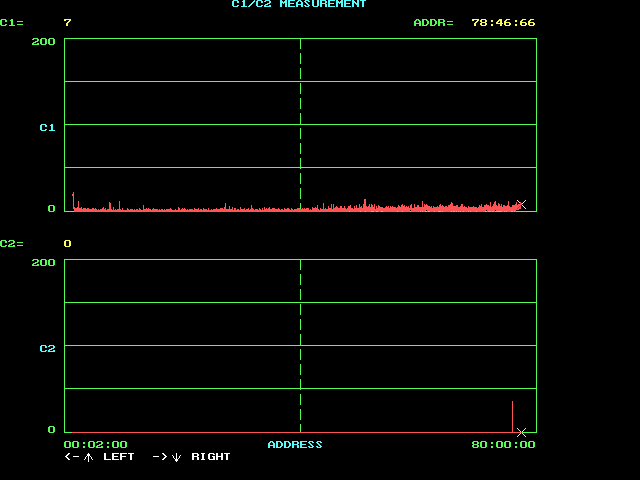Click the left arrow key hint

point(72,457)
